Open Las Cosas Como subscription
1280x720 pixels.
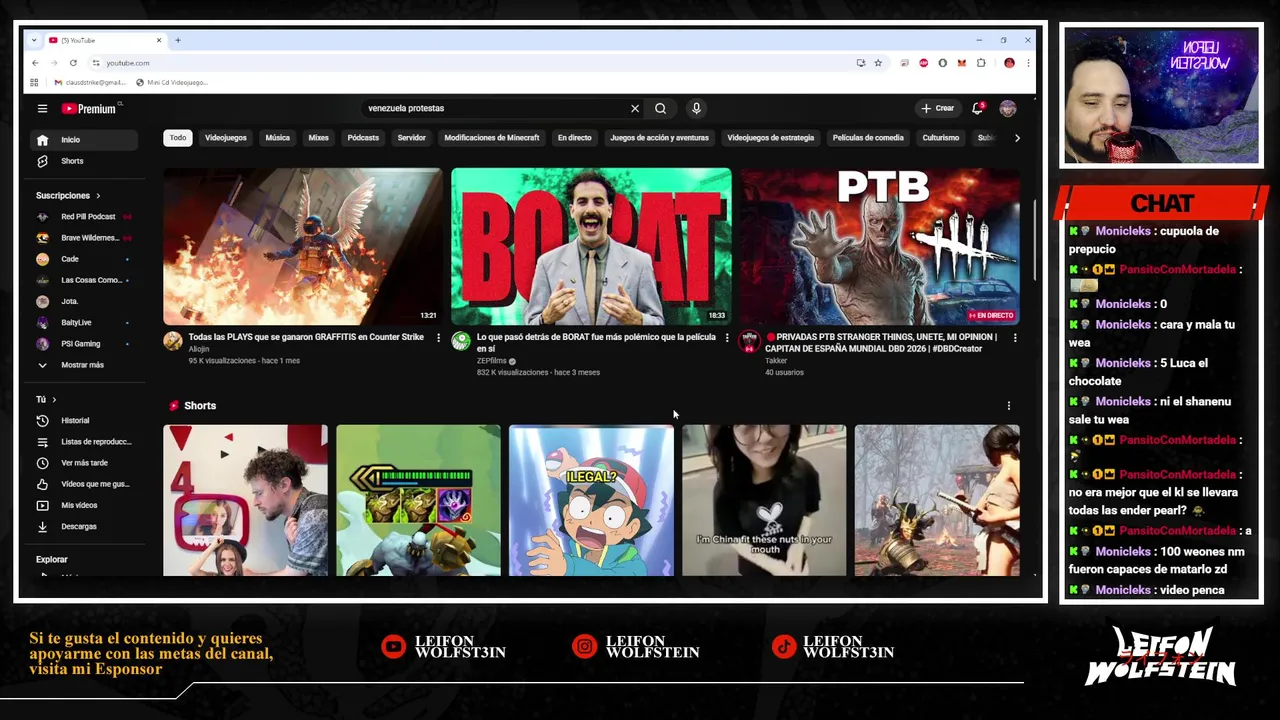[85, 280]
